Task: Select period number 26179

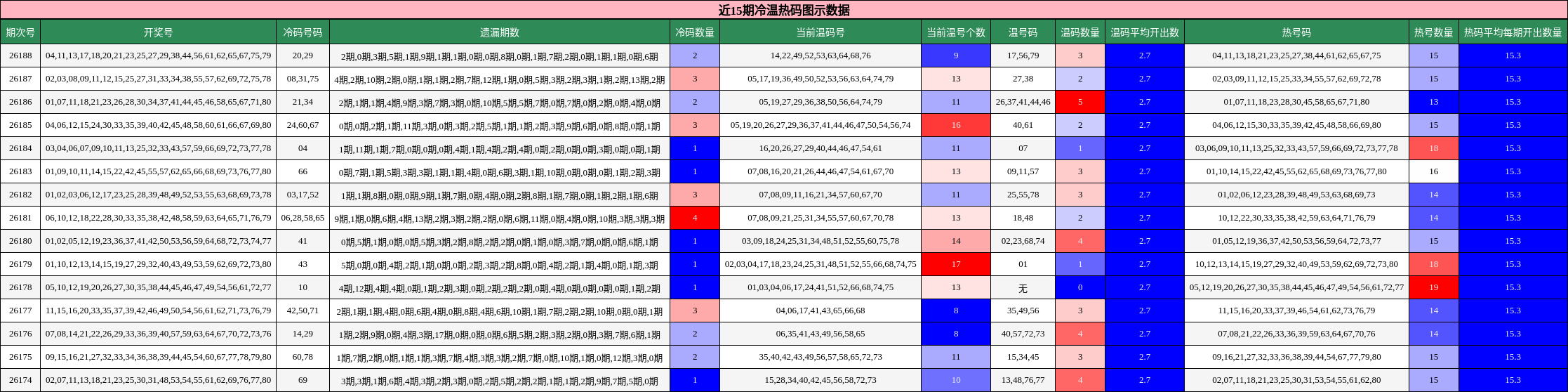Action: [x=20, y=264]
